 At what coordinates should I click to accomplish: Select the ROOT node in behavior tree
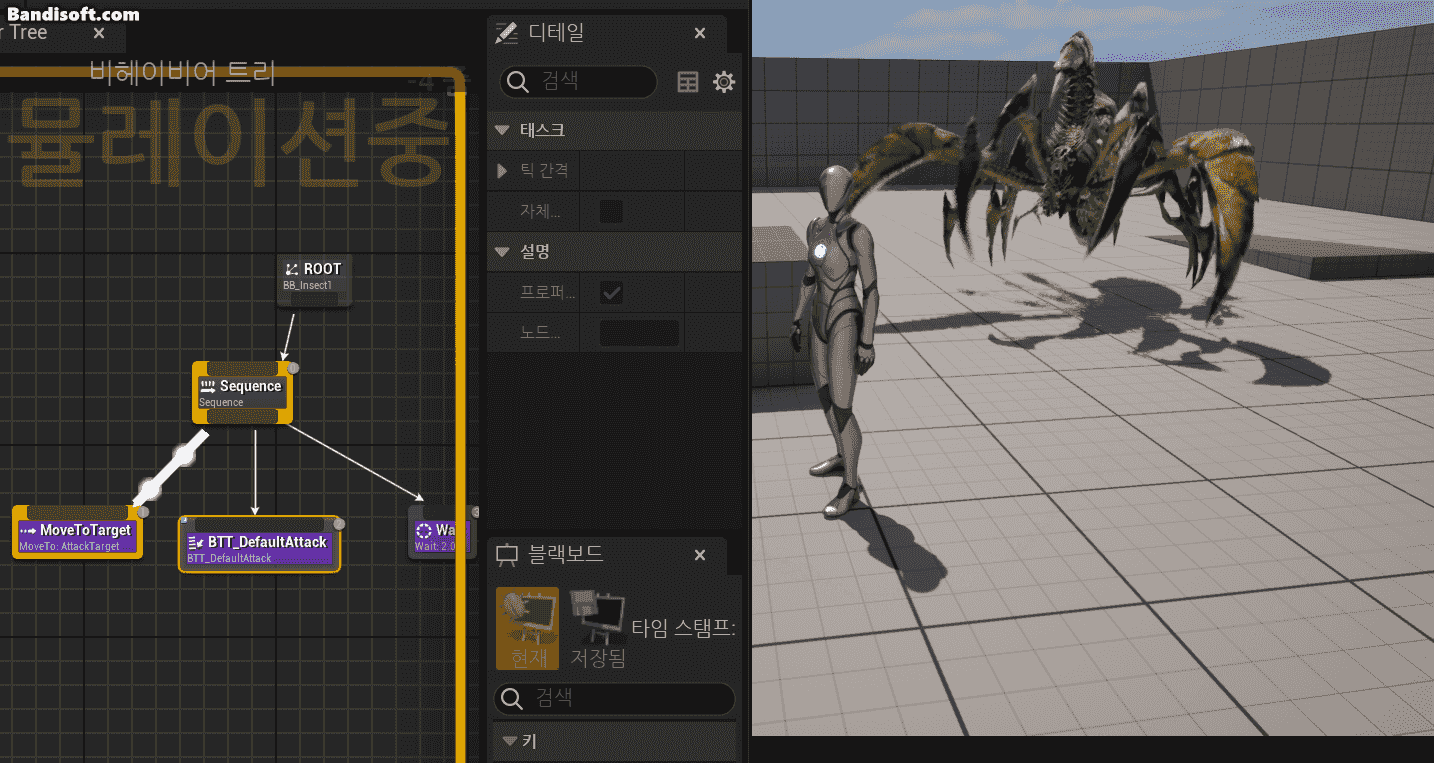(x=315, y=279)
